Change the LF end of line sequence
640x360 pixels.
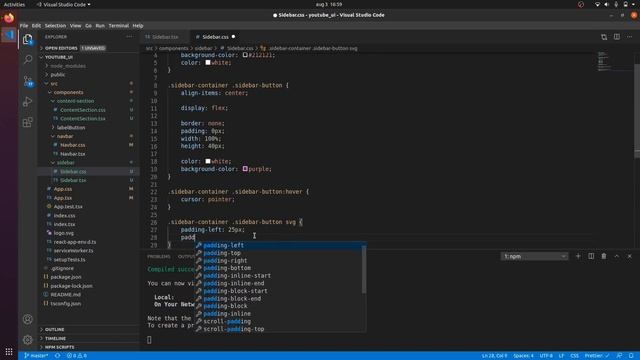(561, 356)
